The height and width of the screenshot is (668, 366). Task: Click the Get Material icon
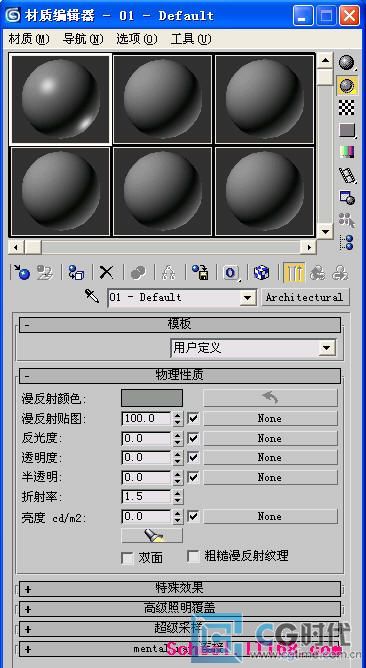click(x=21, y=272)
